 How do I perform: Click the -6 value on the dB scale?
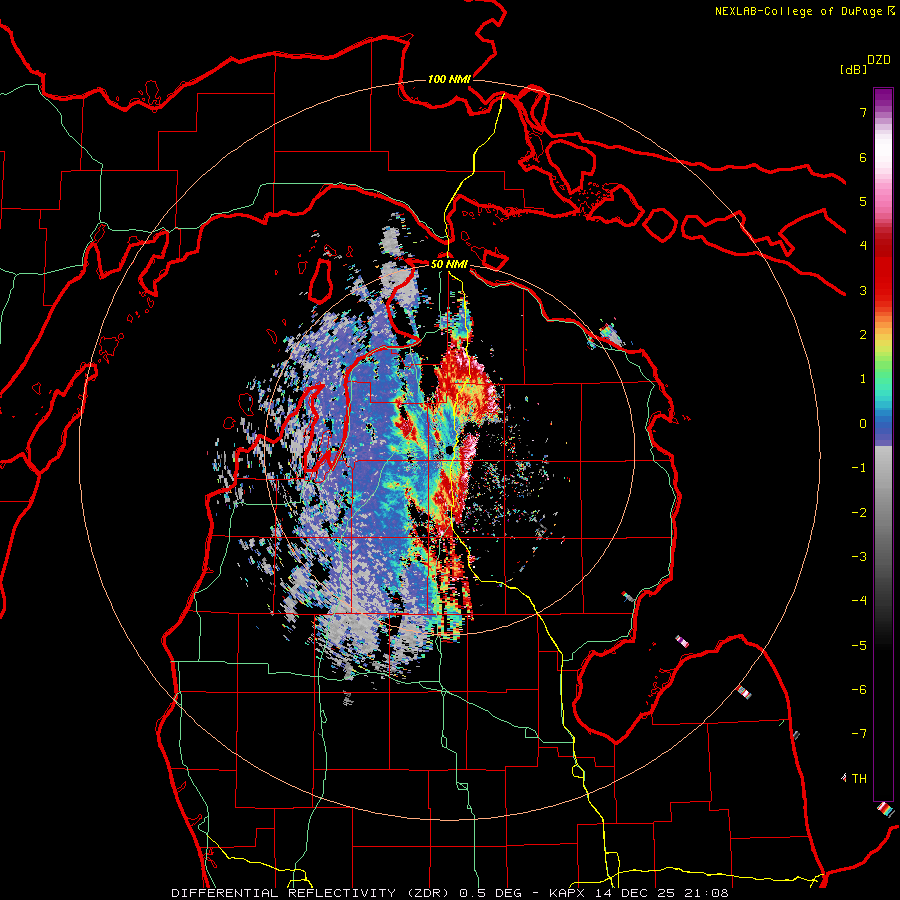pyautogui.click(x=859, y=690)
